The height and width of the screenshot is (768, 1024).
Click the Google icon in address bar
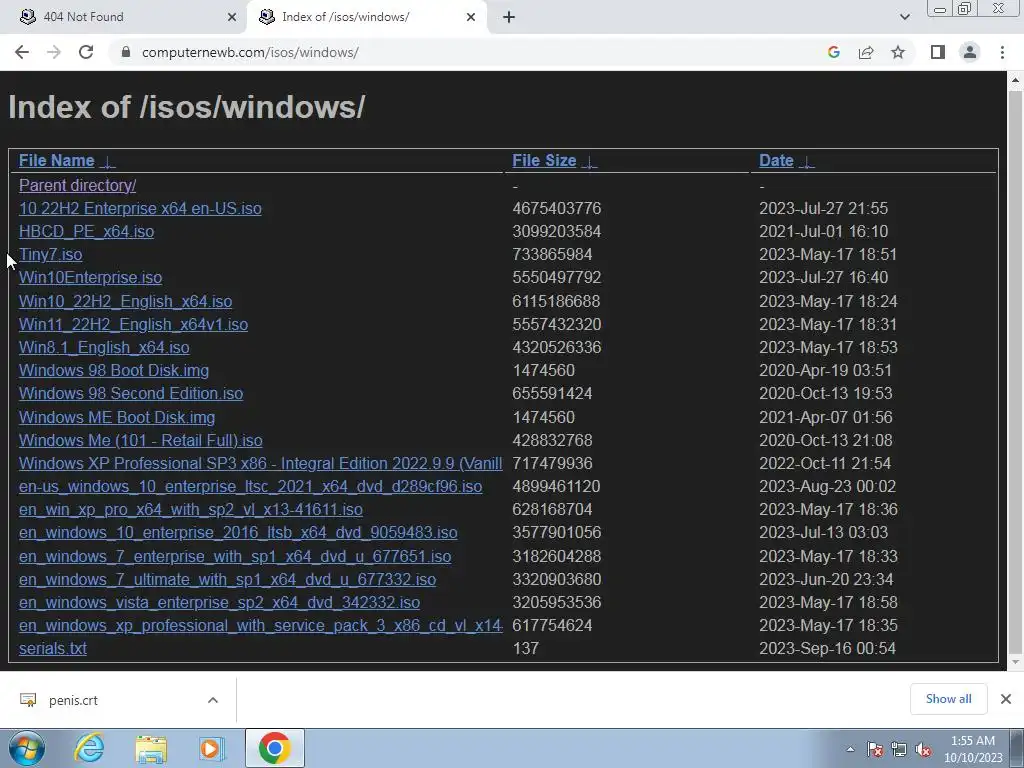(x=833, y=52)
